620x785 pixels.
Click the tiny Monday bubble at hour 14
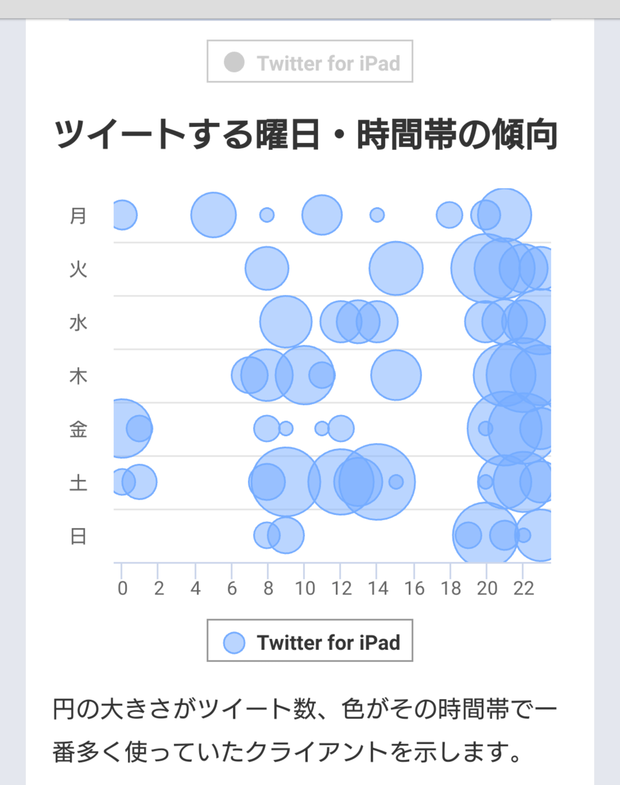[377, 215]
